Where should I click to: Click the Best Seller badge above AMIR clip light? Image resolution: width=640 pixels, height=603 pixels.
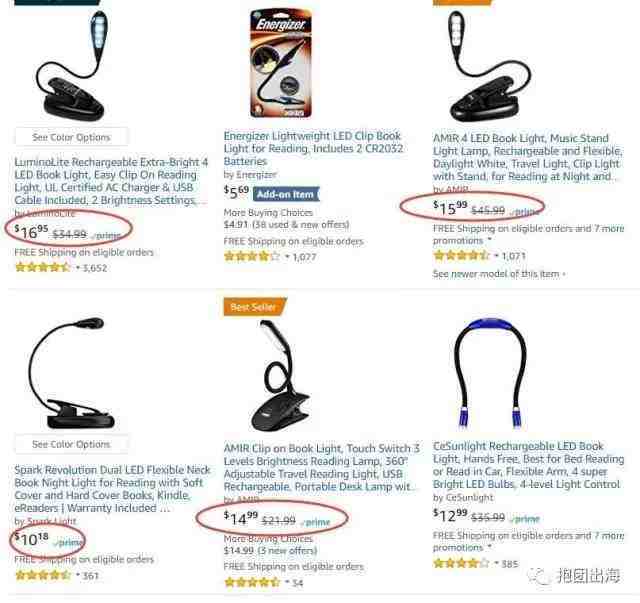255,307
